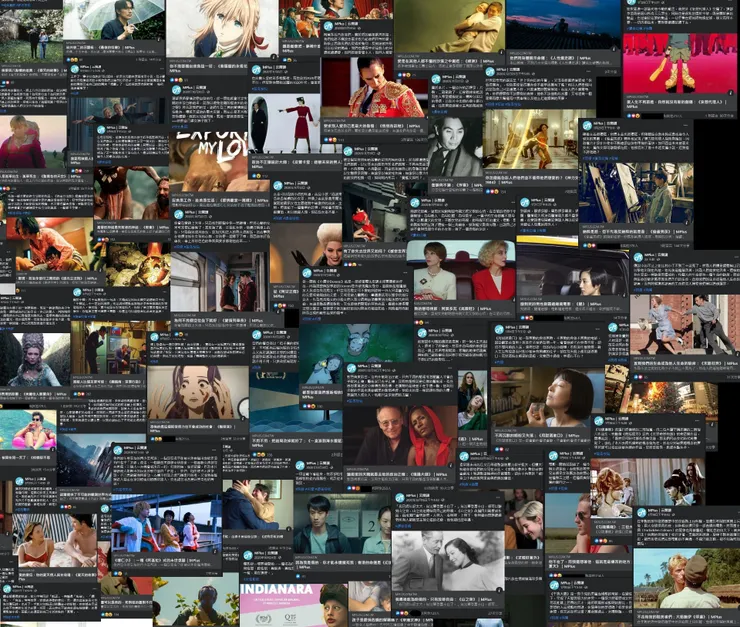Open the bearded man with tribal figure photo
This screenshot has width=740, height=627.
[x=132, y=193]
